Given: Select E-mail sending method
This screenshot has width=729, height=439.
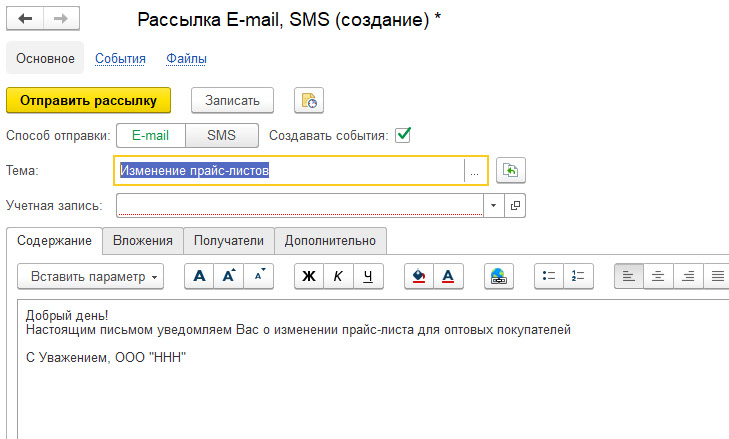Looking at the screenshot, I should pos(151,135).
